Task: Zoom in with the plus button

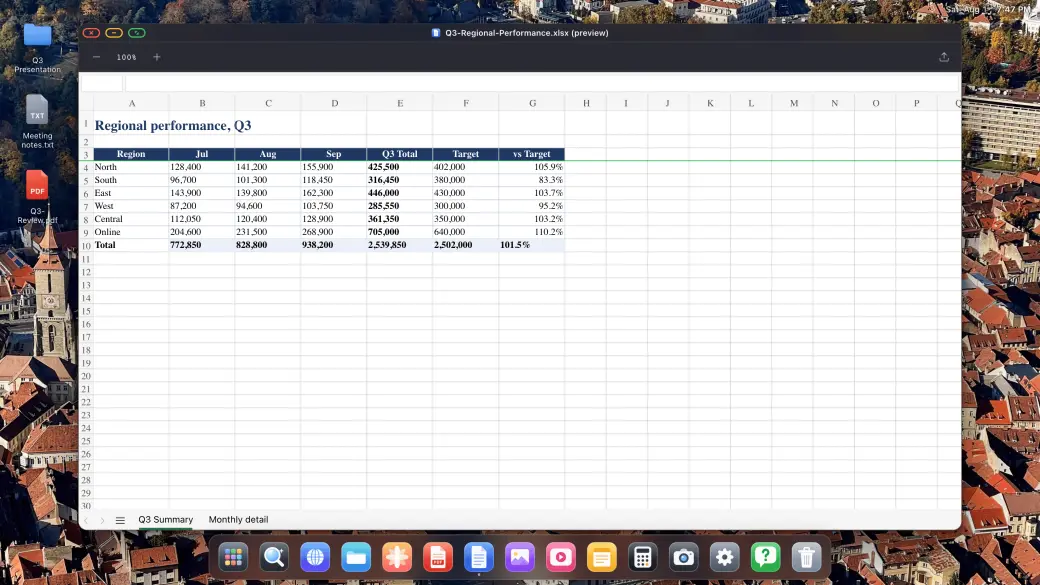Action: (157, 57)
